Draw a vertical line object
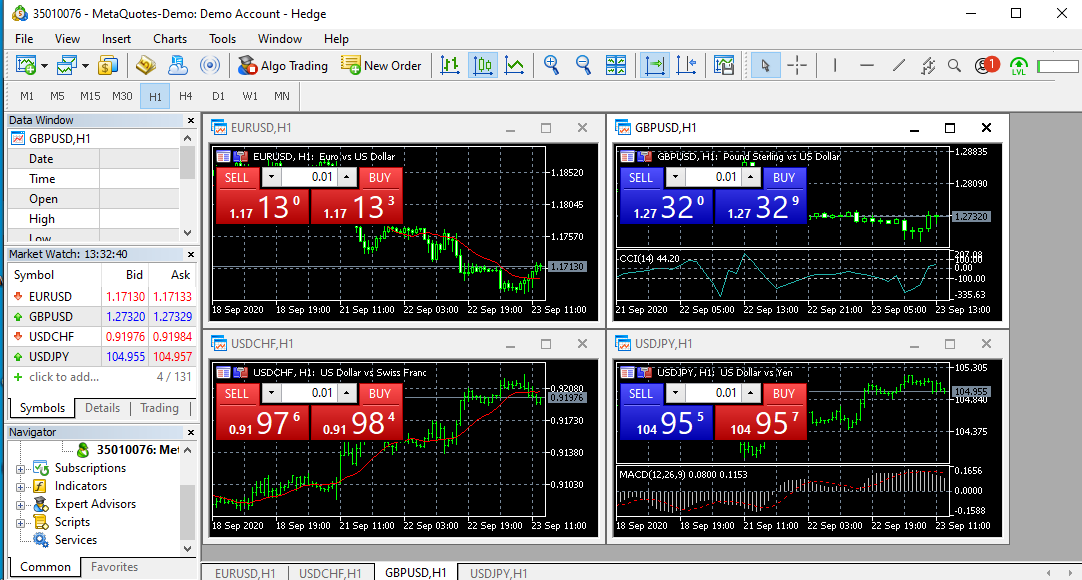This screenshot has height=580, width=1082. (835, 66)
